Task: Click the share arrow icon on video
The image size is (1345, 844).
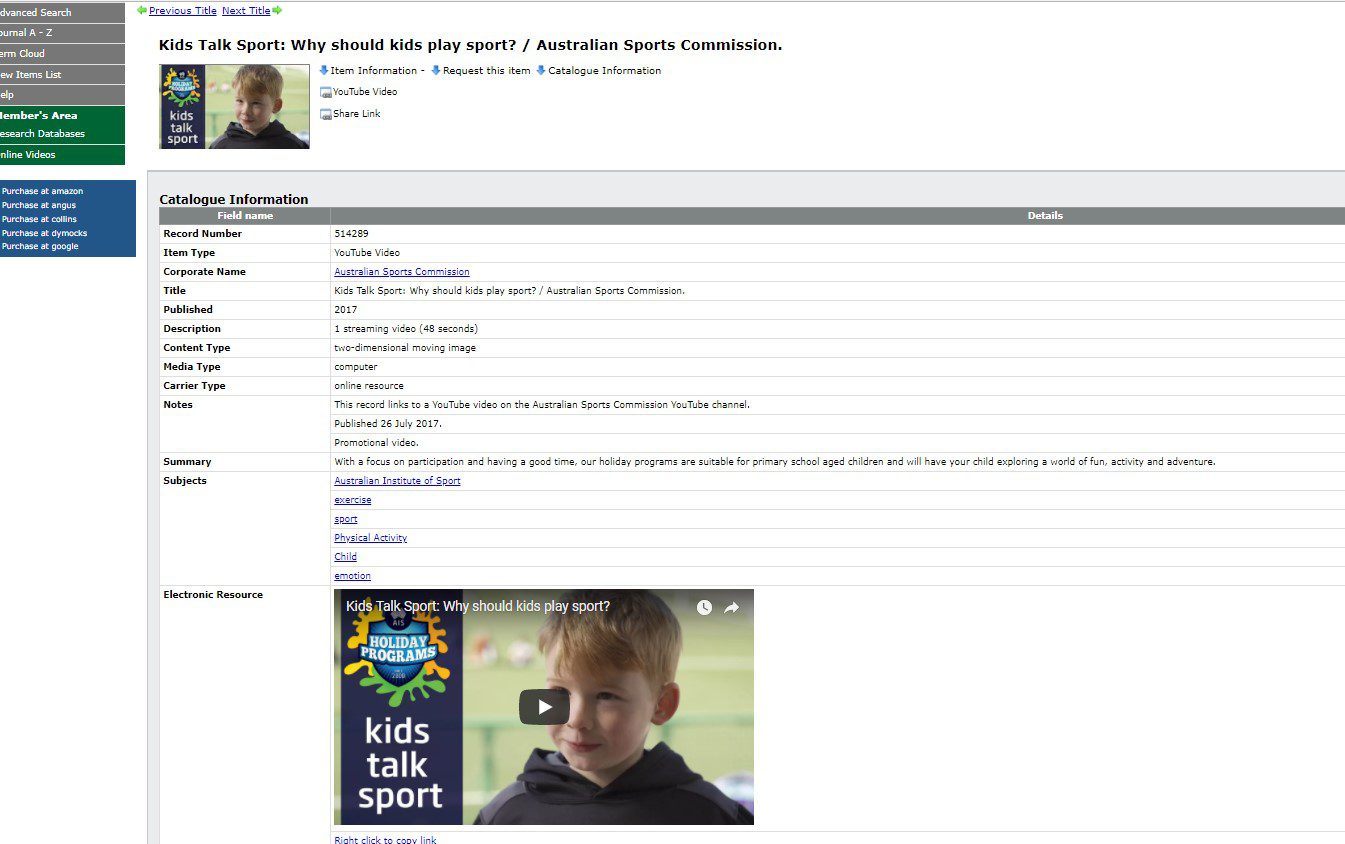Action: (732, 607)
